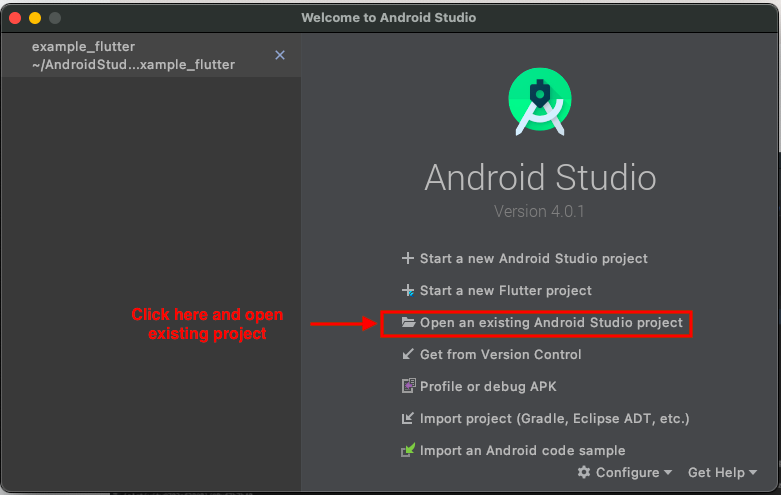Click the Profile or debug APK icon

point(407,386)
